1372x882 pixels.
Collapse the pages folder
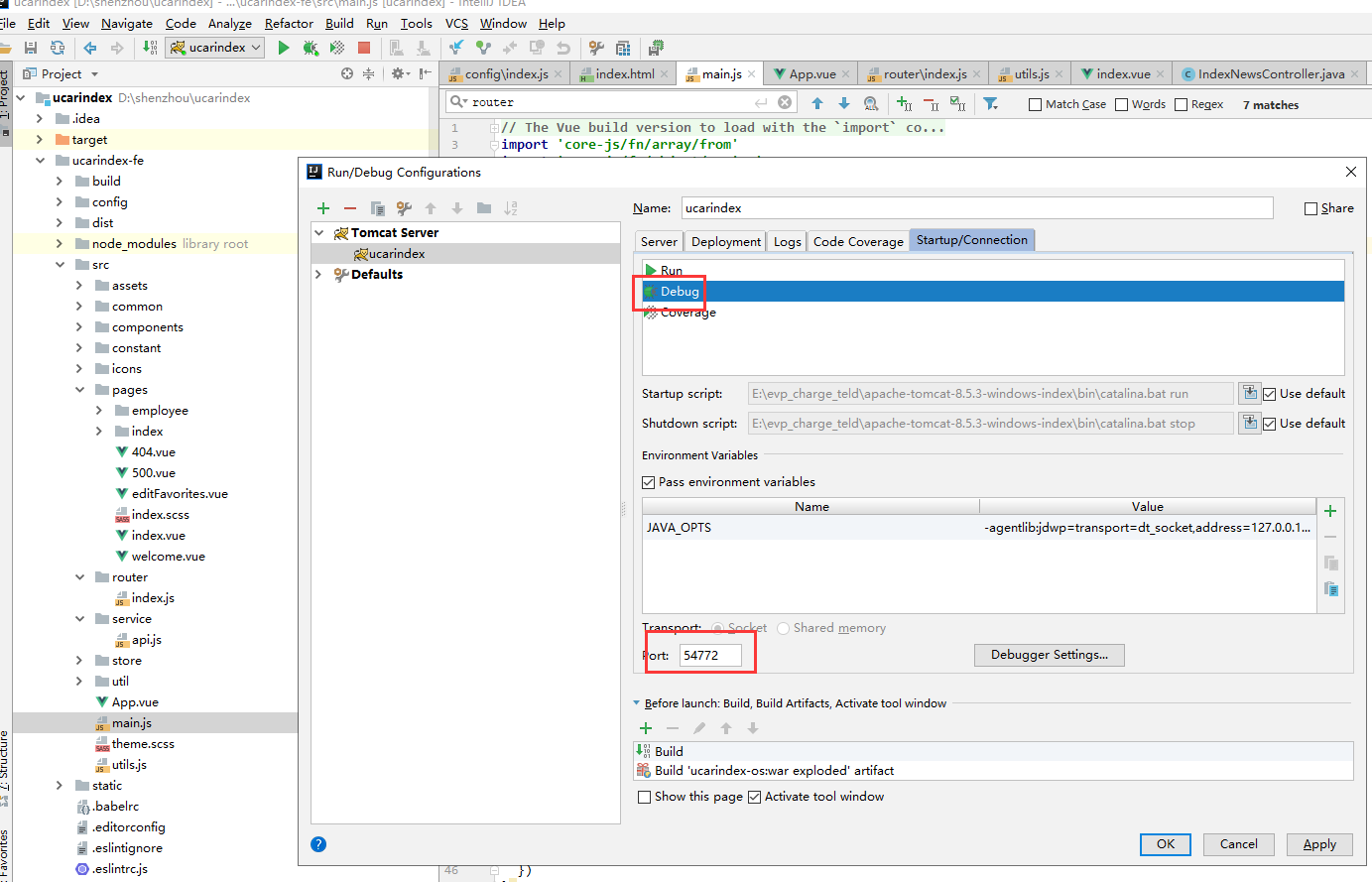tap(79, 390)
